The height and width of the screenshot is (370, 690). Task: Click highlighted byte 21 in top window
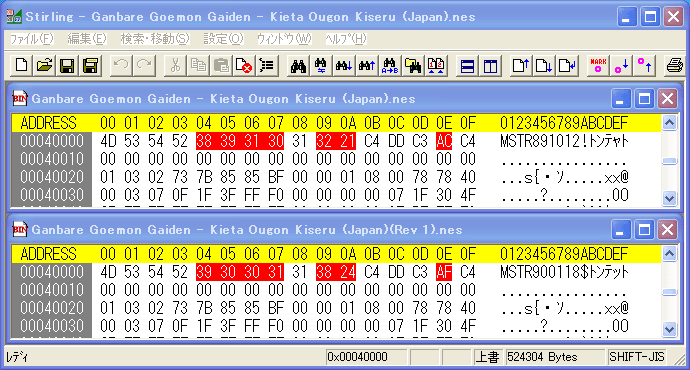(348, 141)
